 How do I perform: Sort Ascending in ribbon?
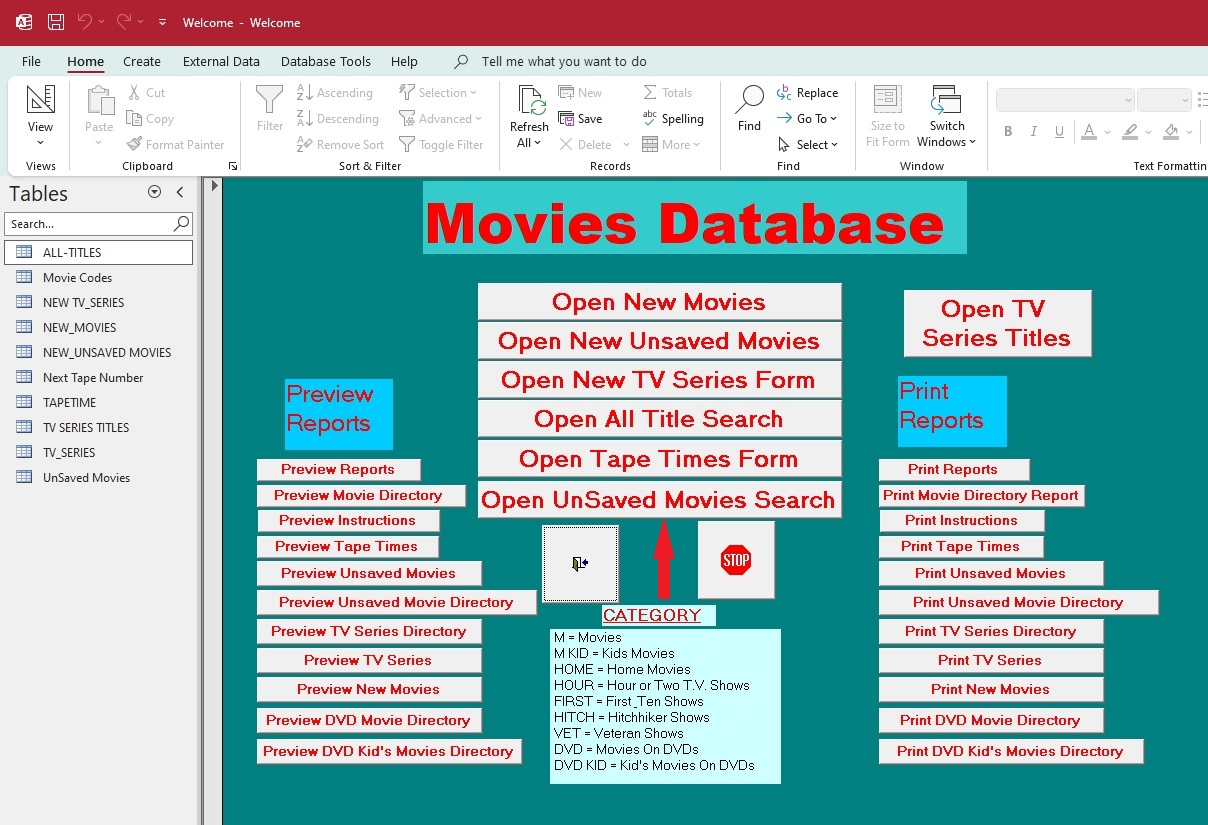coord(335,93)
